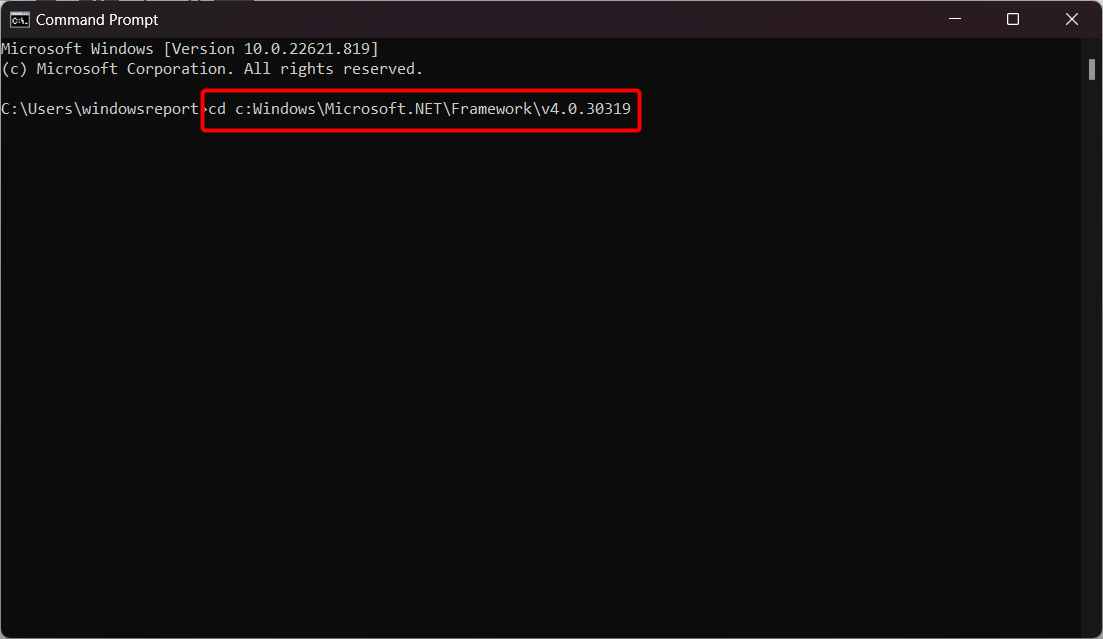Click the empty title bar area
This screenshot has width=1103, height=639.
click(542, 19)
